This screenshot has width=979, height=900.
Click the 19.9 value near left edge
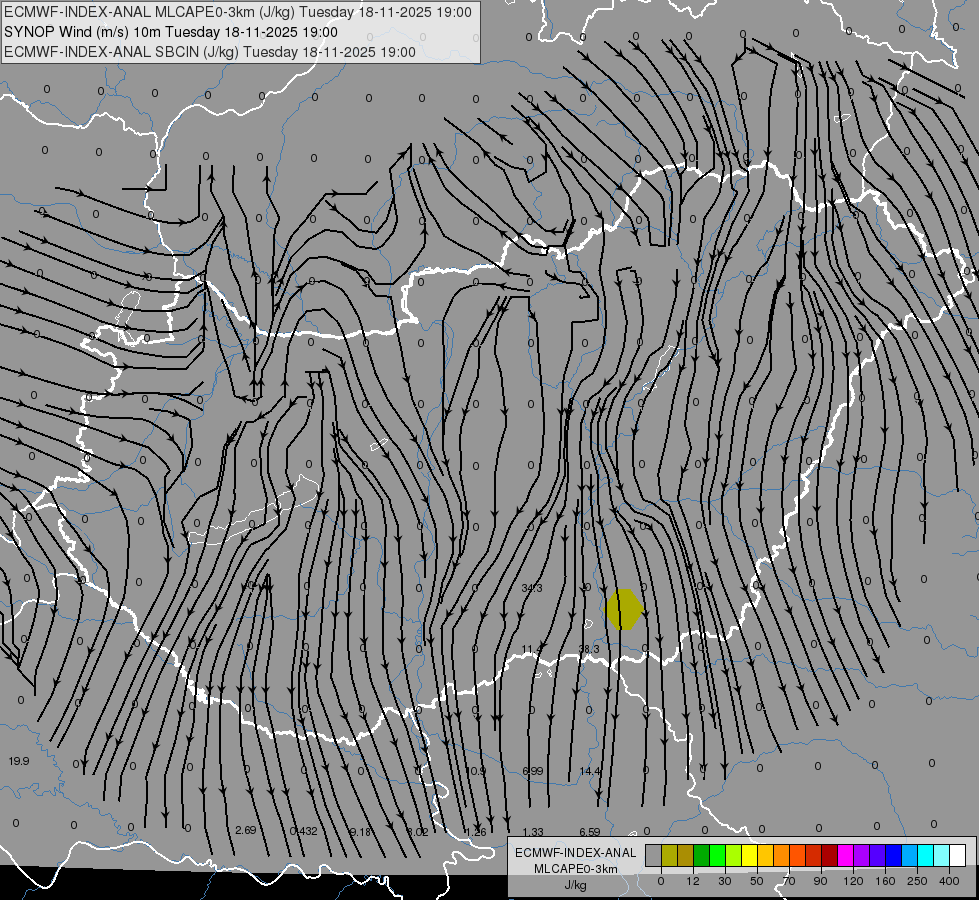(19, 761)
